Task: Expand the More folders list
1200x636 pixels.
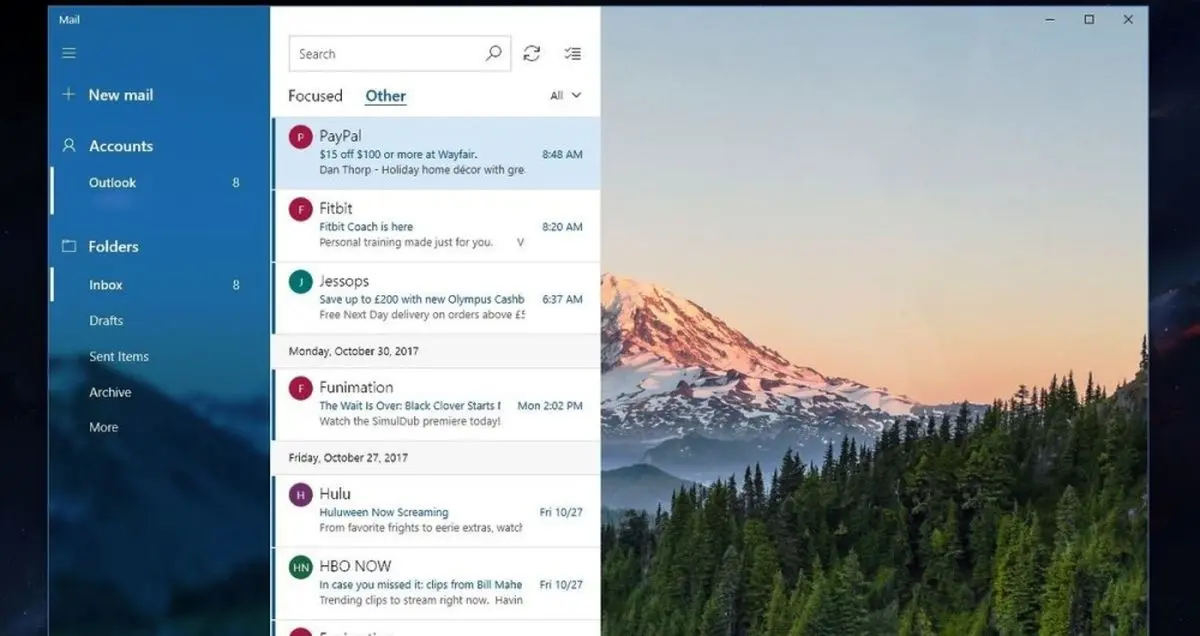Action: click(x=103, y=427)
